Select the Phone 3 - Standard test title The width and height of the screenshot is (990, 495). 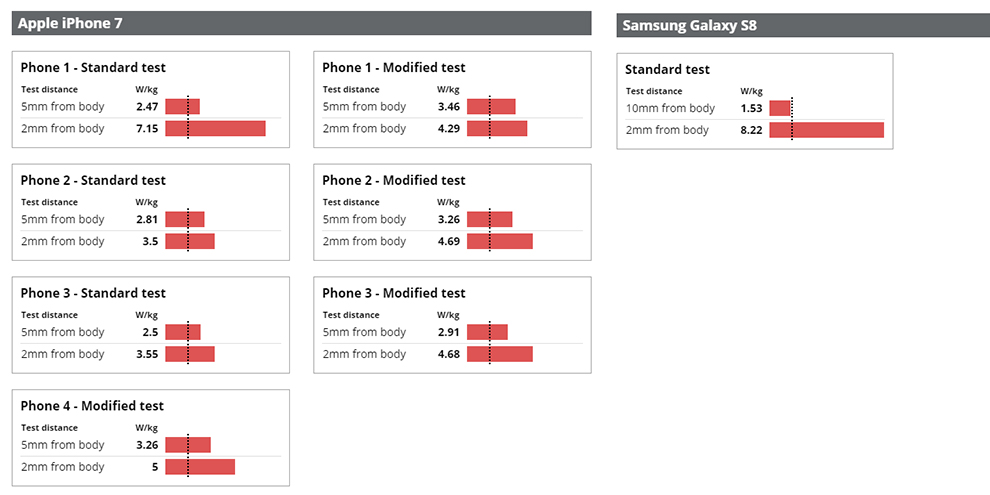(x=93, y=294)
